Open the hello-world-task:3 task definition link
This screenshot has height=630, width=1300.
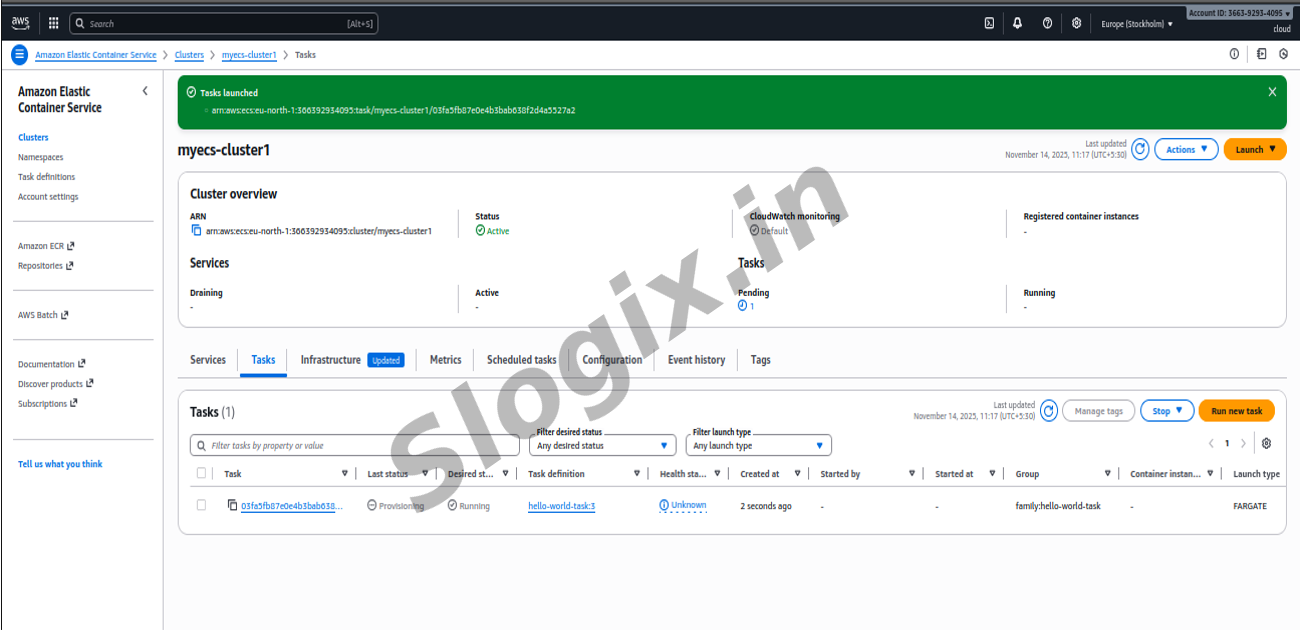click(x=561, y=506)
